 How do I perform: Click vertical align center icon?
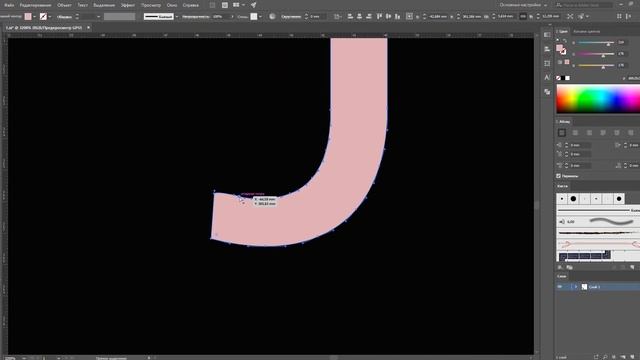[x=388, y=16]
